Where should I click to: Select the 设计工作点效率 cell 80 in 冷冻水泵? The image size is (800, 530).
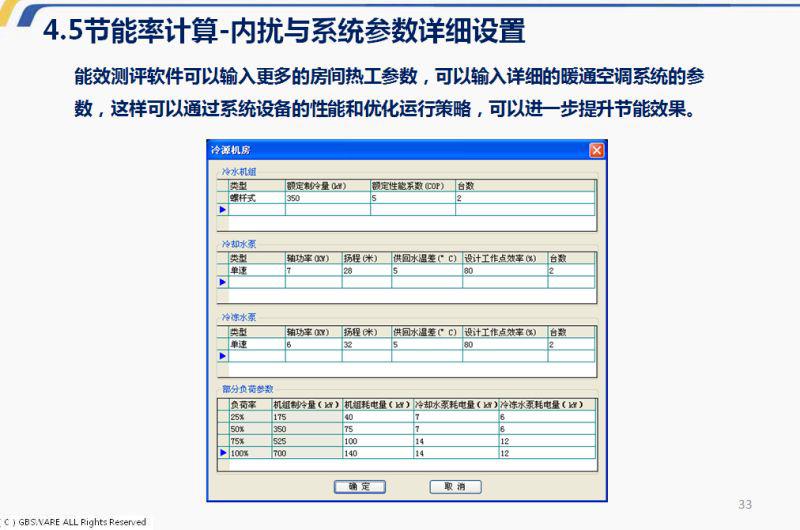505,344
